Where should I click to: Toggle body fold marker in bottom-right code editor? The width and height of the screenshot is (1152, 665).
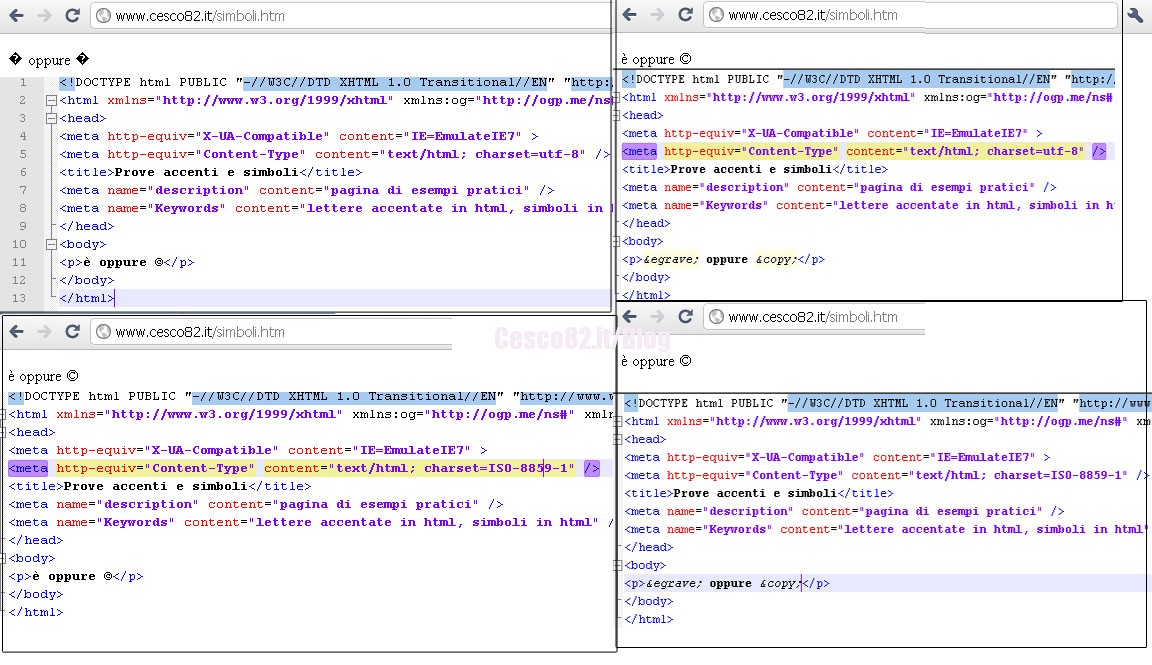618,566
